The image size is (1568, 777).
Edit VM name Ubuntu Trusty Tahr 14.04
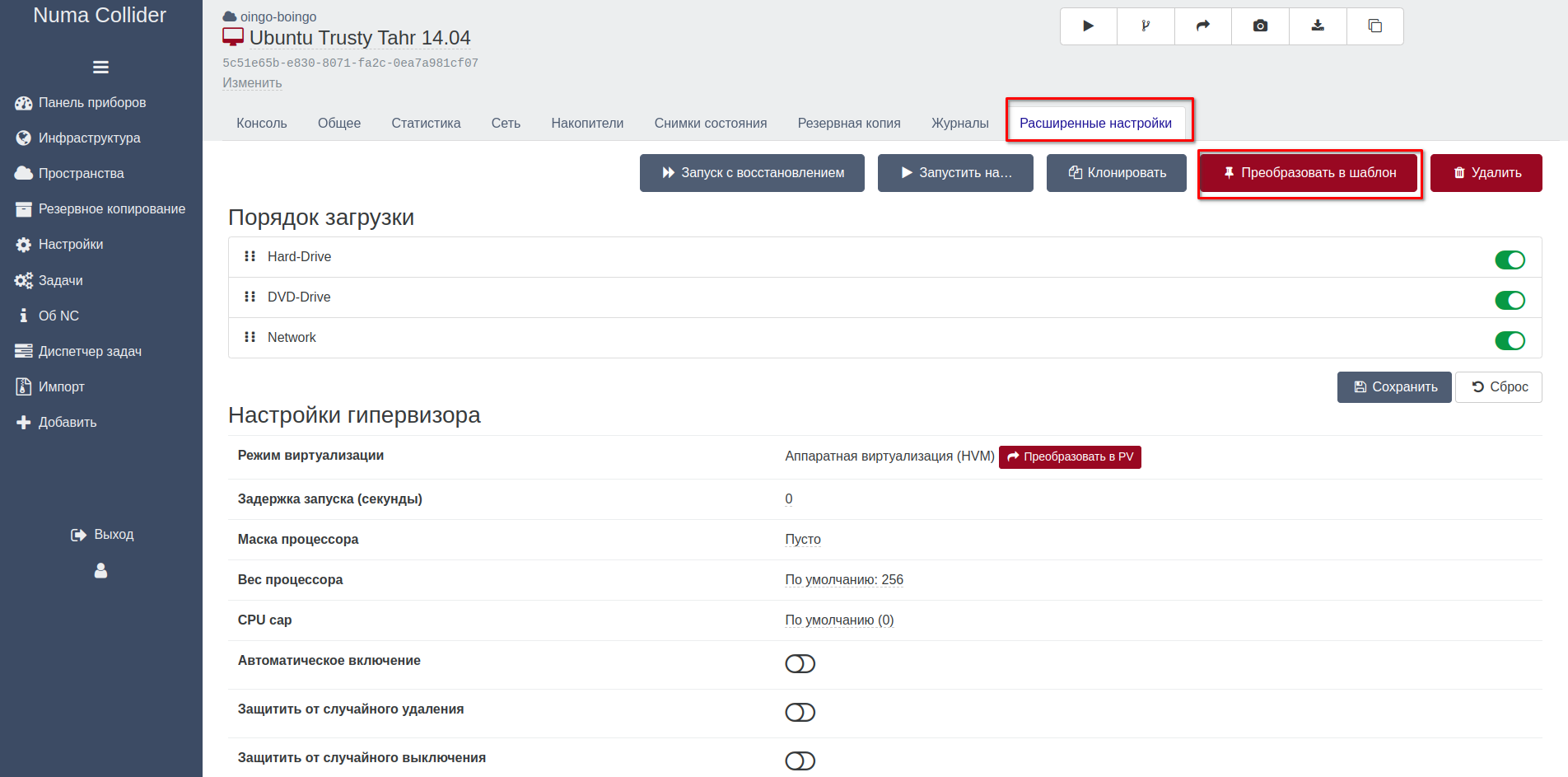click(360, 38)
